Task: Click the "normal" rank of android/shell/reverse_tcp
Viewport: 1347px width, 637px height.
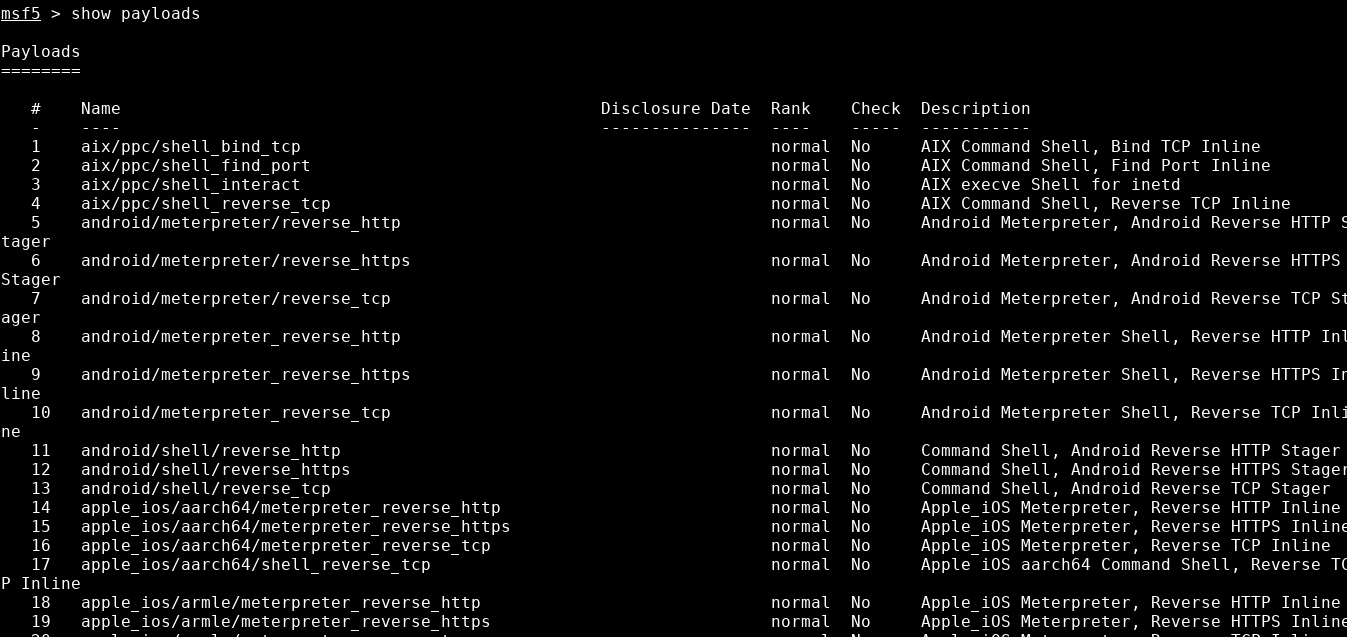Action: pos(800,489)
